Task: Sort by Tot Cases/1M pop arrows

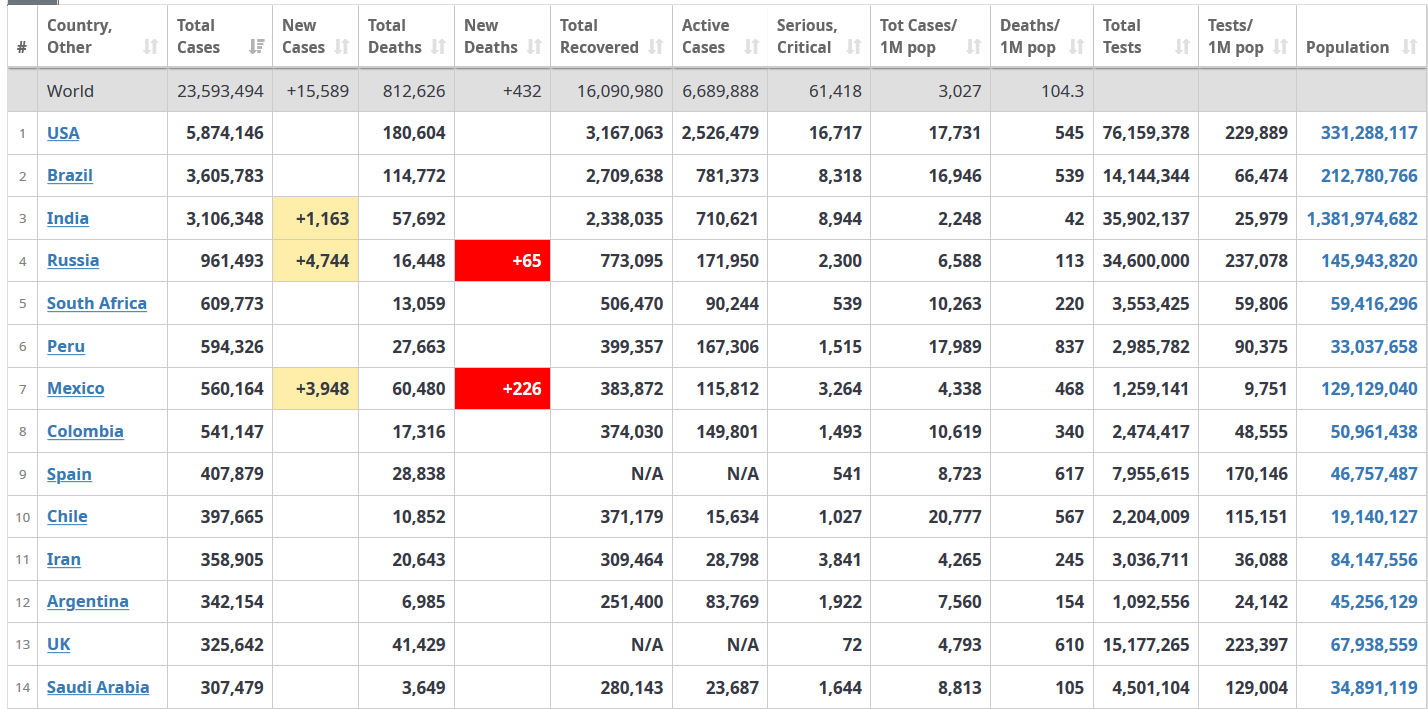Action: click(974, 47)
